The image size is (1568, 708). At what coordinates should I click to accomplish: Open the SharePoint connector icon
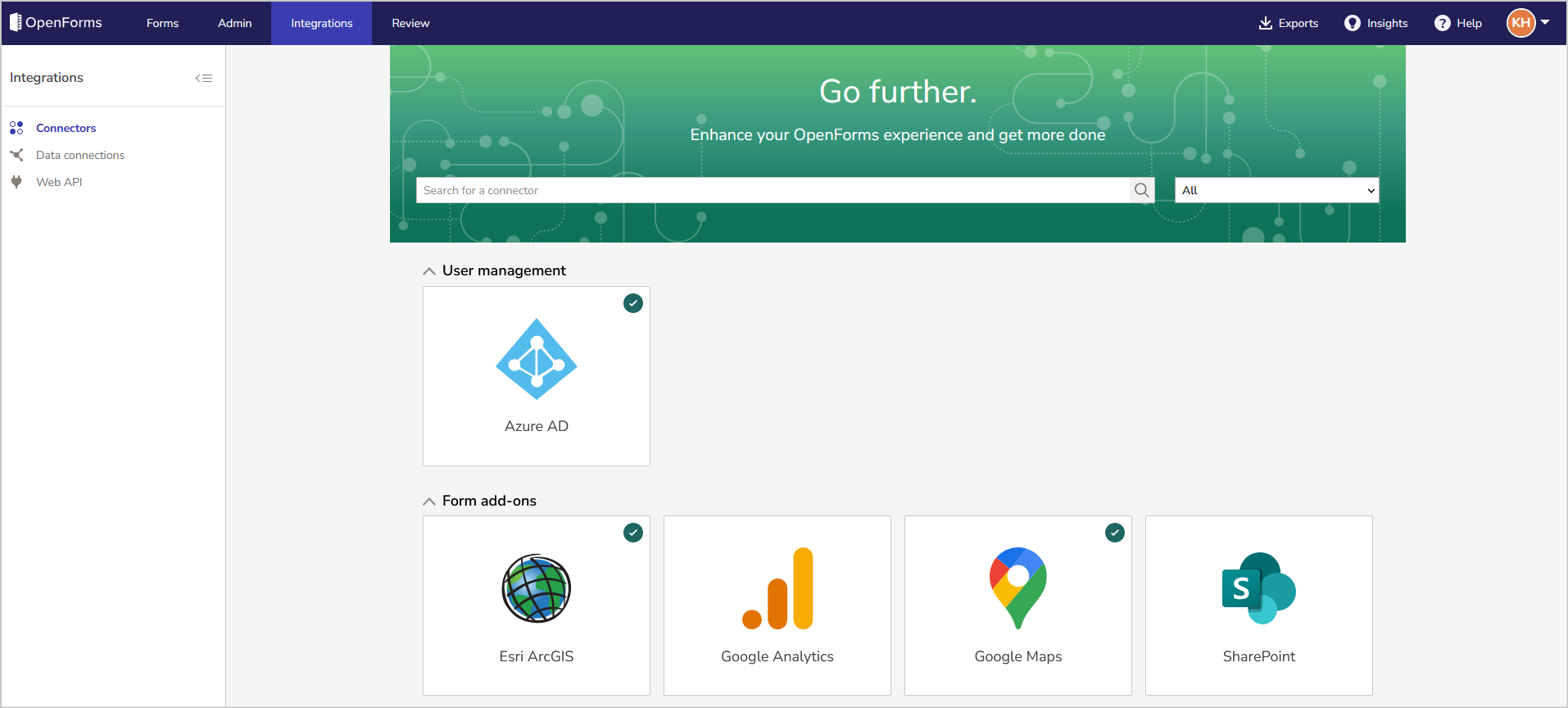[1259, 588]
